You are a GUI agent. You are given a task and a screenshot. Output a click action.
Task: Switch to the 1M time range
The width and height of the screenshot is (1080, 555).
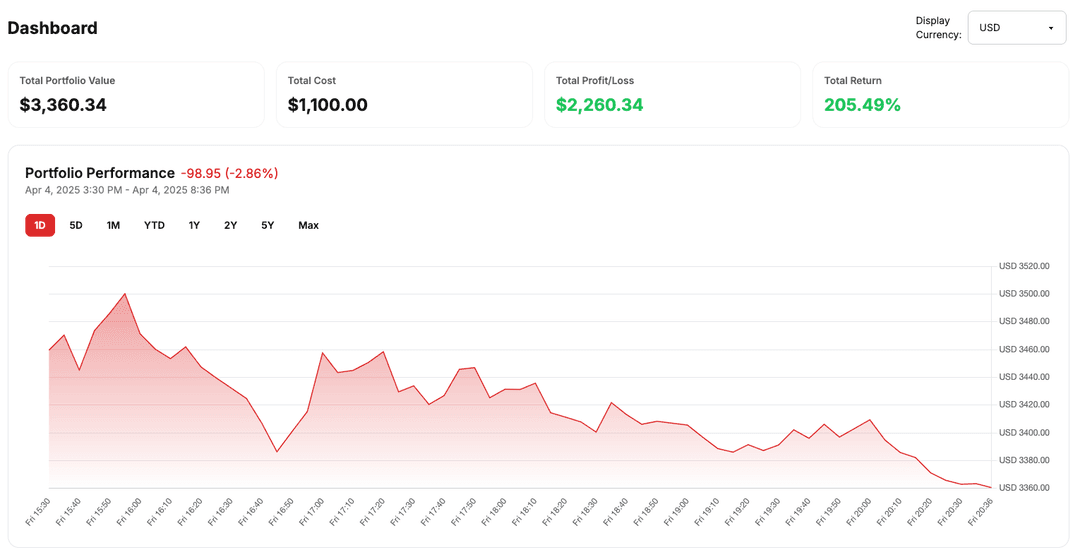click(x=113, y=225)
